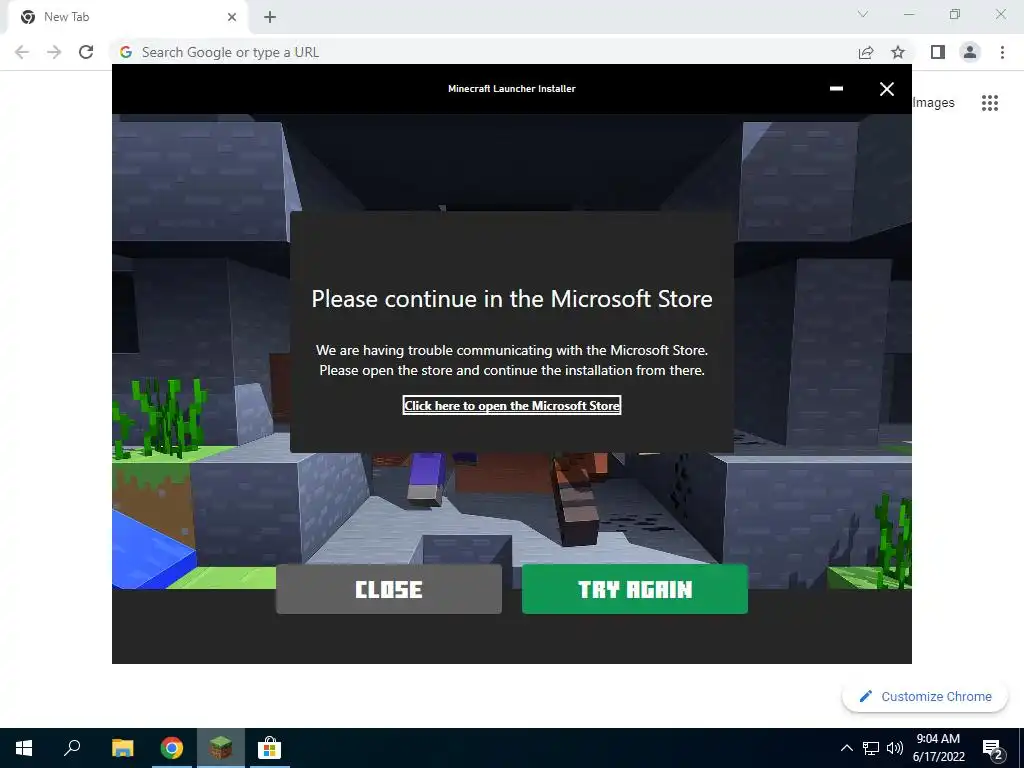The image size is (1024, 768).
Task: Close the New Tab tab
Action: pyautogui.click(x=232, y=17)
